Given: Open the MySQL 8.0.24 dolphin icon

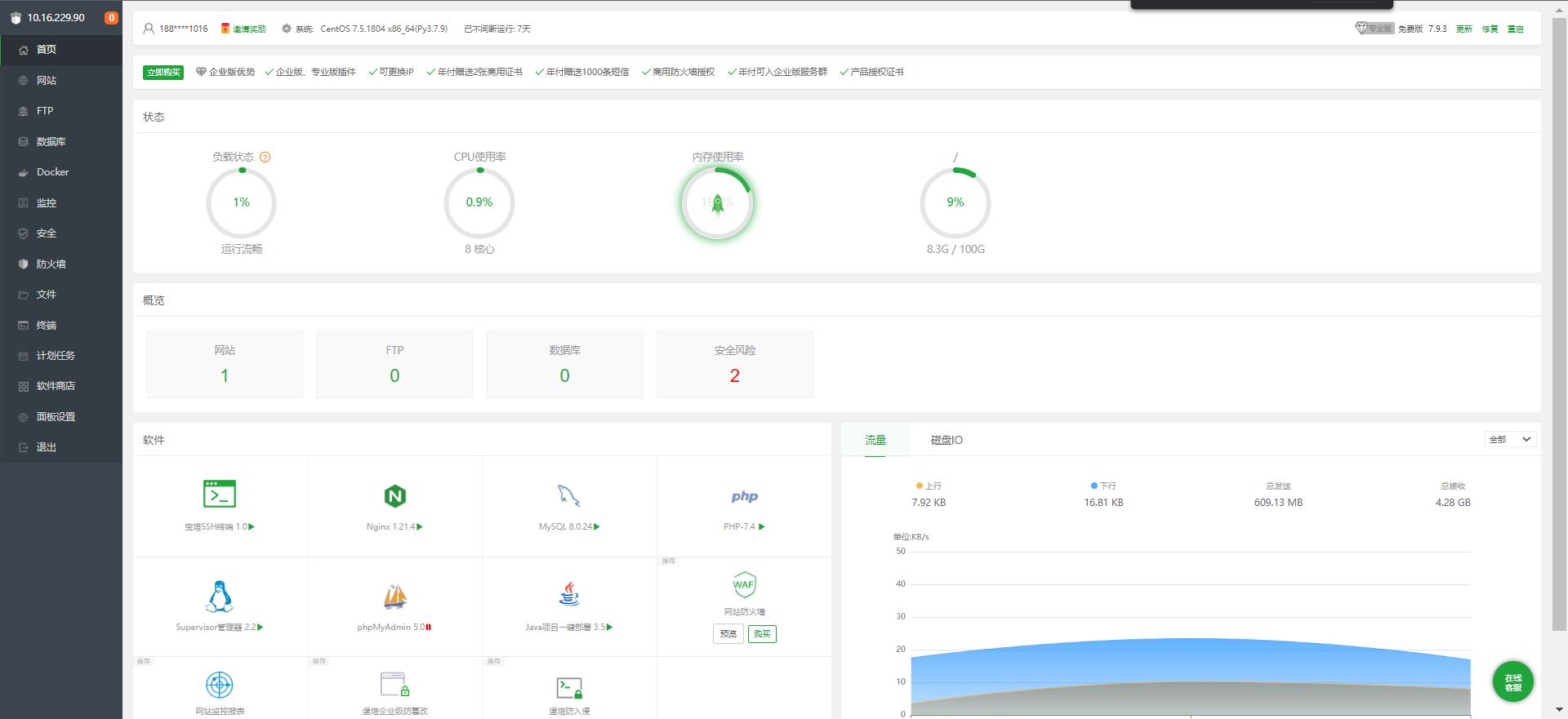Looking at the screenshot, I should [x=569, y=495].
